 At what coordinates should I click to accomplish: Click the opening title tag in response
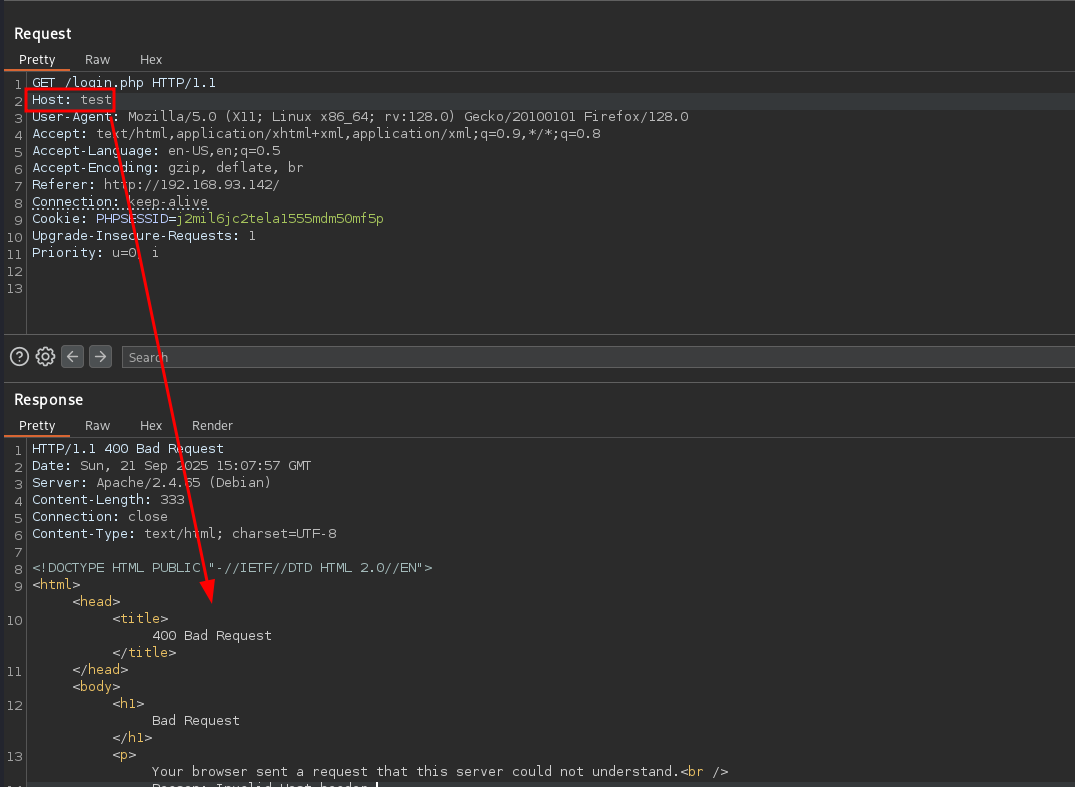tap(140, 619)
